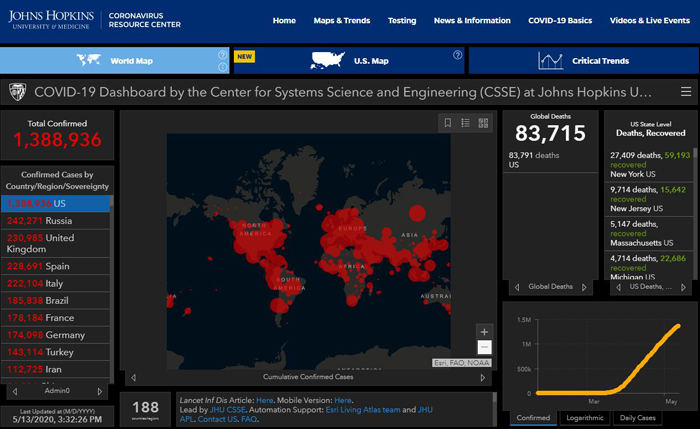Viewport: 700px width, 429px height.
Task: Select the Daily Cases chart tab
Action: (638, 418)
